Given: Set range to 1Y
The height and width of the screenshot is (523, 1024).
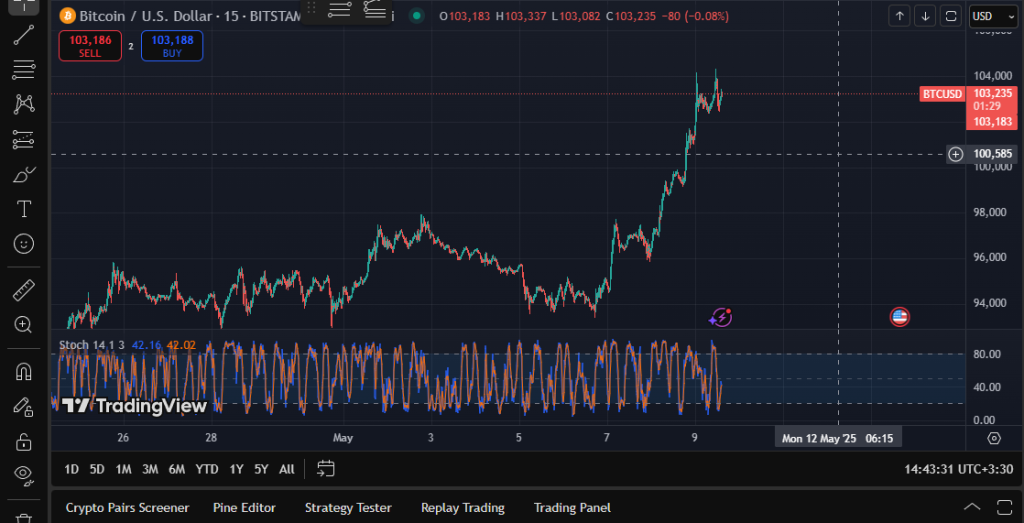Looking at the screenshot, I should [236, 469].
